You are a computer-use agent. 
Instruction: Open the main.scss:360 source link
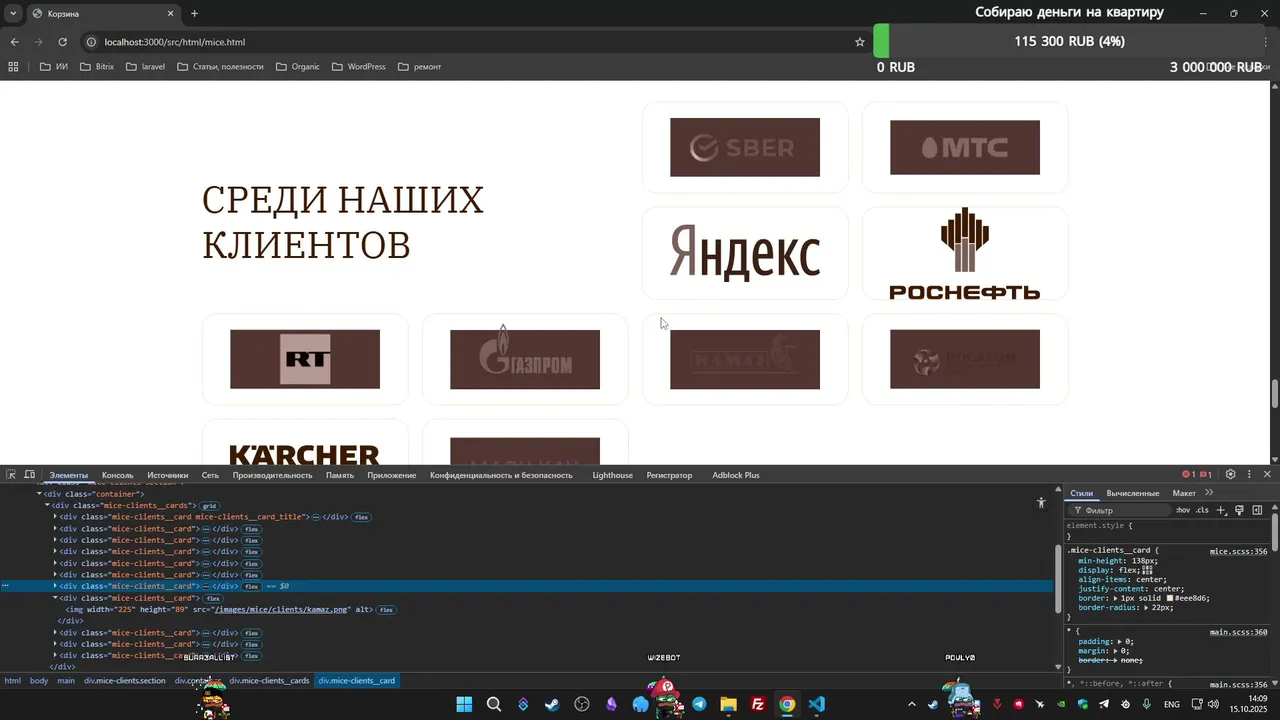point(1238,632)
